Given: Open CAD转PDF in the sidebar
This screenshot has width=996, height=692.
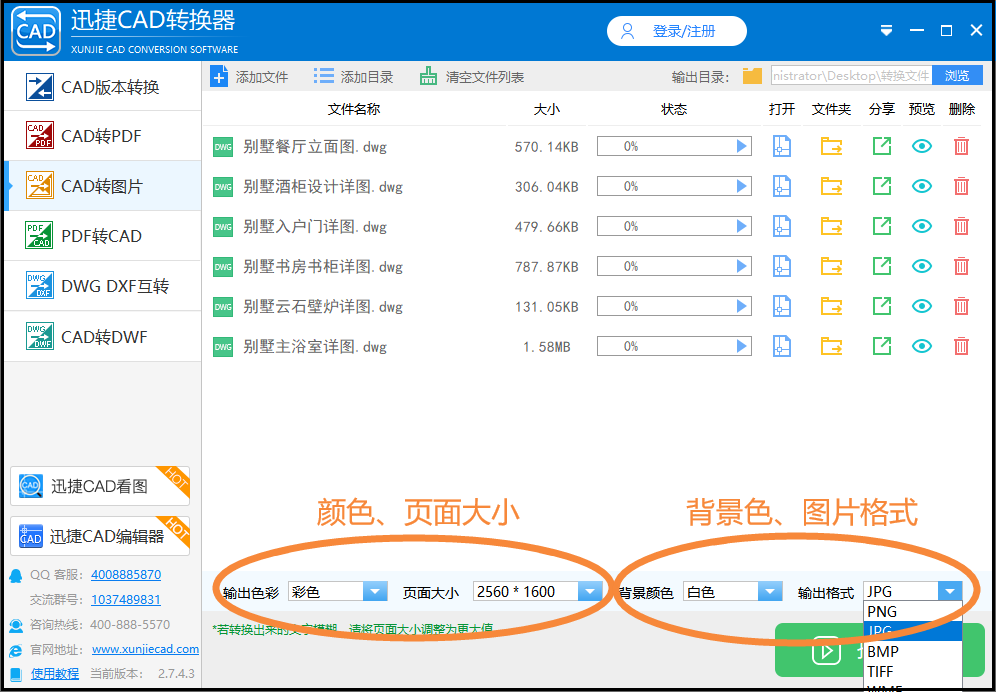Looking at the screenshot, I should pos(103,136).
